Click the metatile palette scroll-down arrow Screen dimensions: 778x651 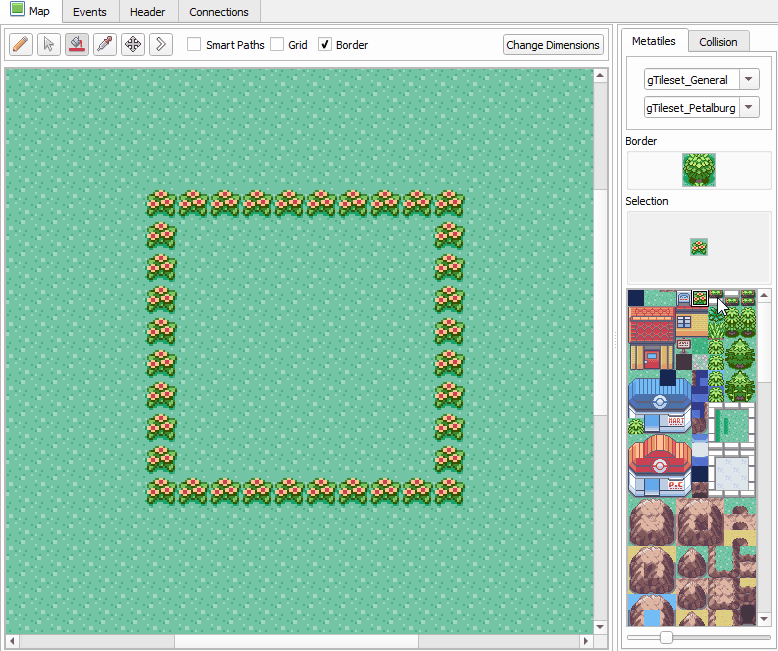click(765, 620)
